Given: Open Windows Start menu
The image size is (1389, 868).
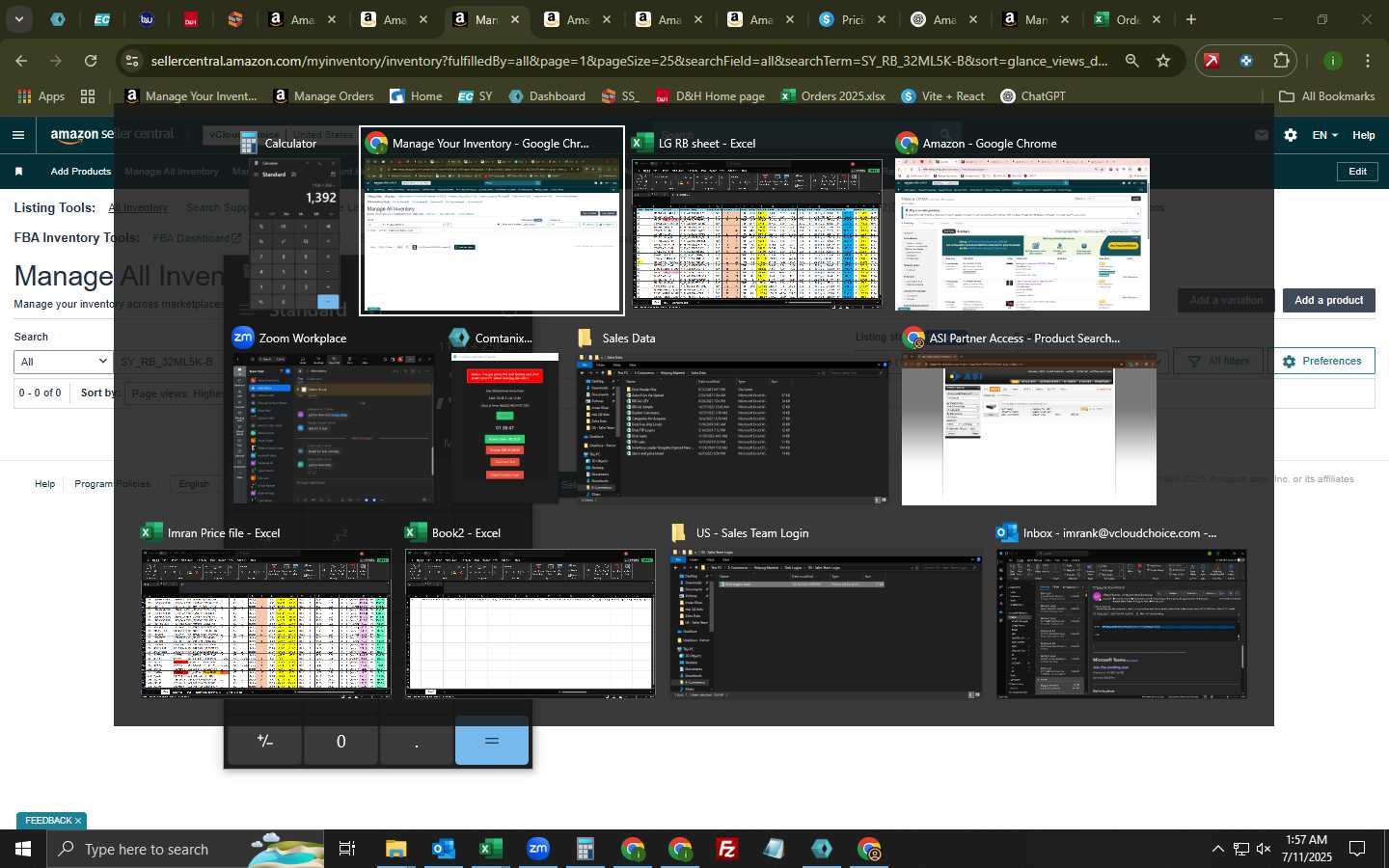Looking at the screenshot, I should point(23,849).
